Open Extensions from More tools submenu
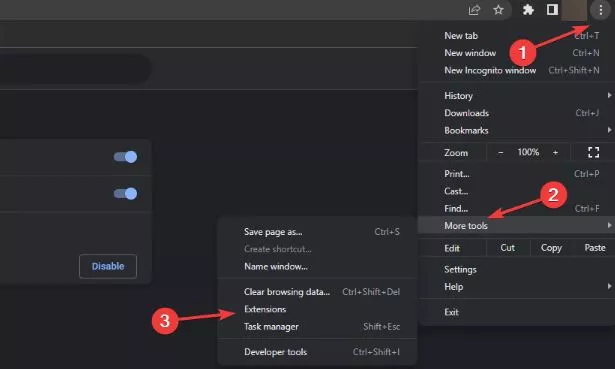 317,309
